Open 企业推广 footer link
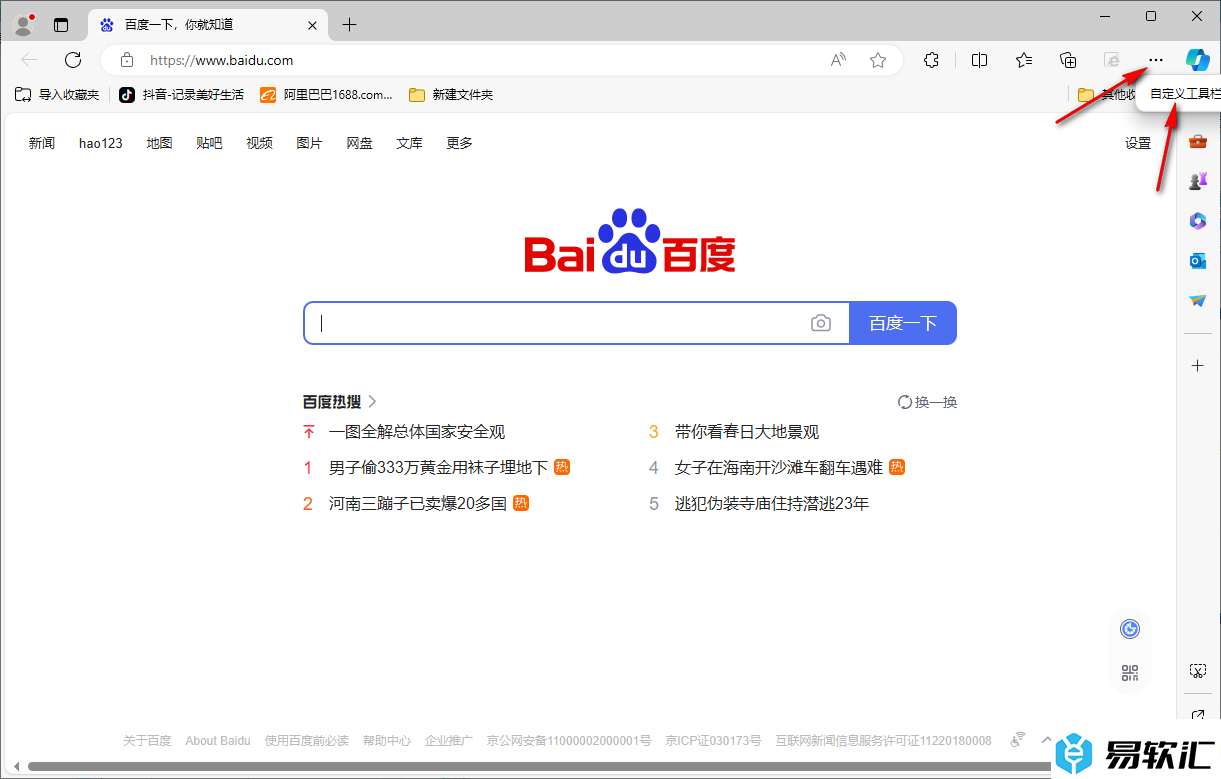Image resolution: width=1221 pixels, height=779 pixels. coord(449,741)
